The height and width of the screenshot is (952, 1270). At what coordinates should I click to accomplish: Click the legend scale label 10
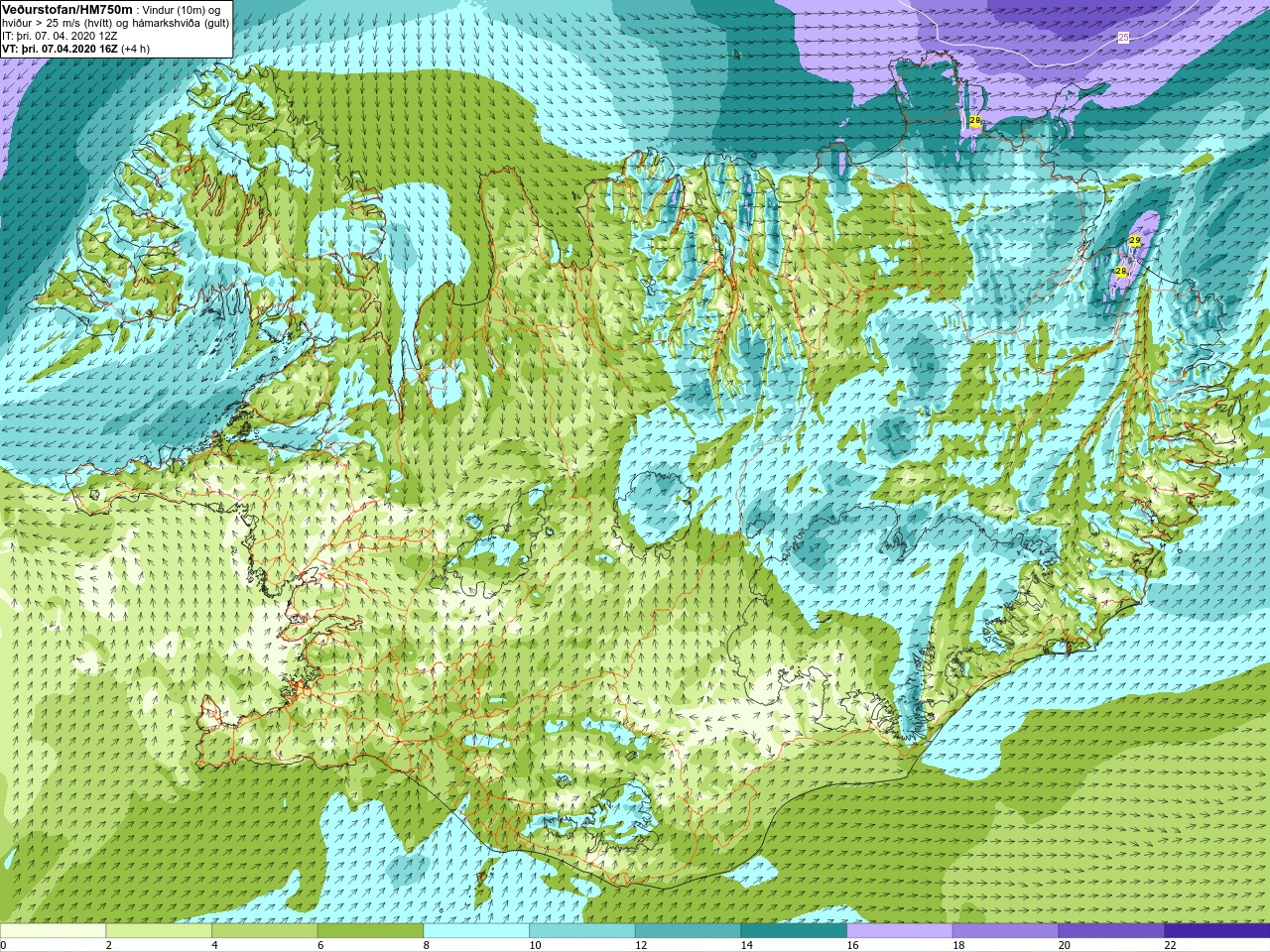coord(535,945)
